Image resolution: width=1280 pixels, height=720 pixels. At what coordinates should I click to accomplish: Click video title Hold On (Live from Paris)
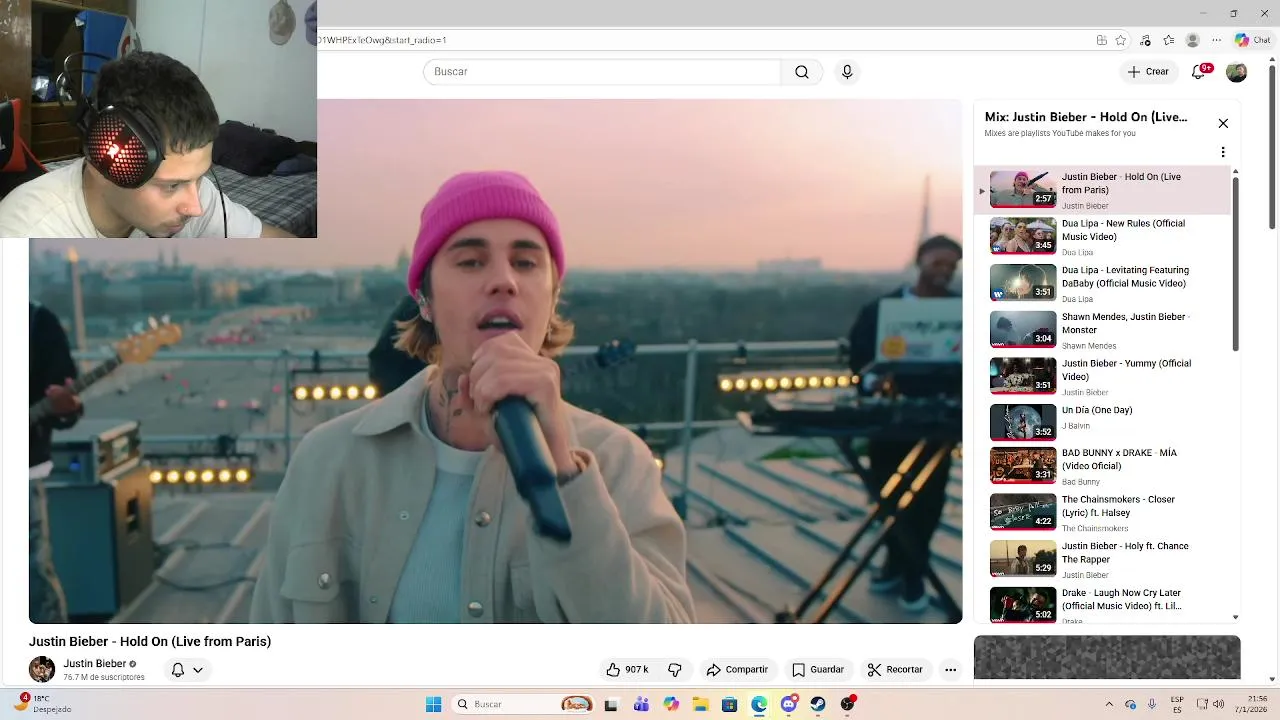pyautogui.click(x=150, y=642)
